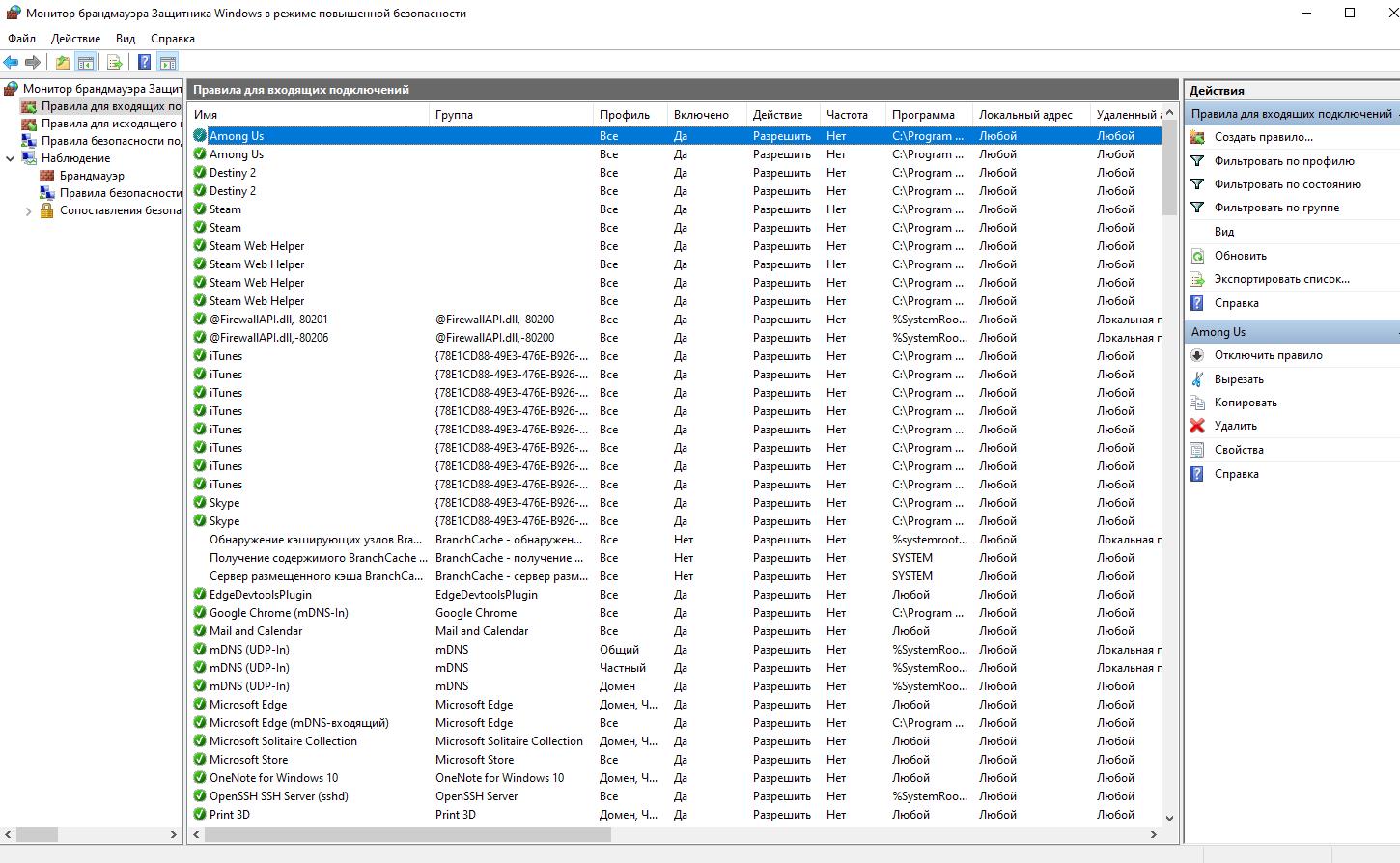This screenshot has height=863, width=1400.
Task: Select the @FirewallAPI.dll,-80206 rule row
Action: [675, 338]
